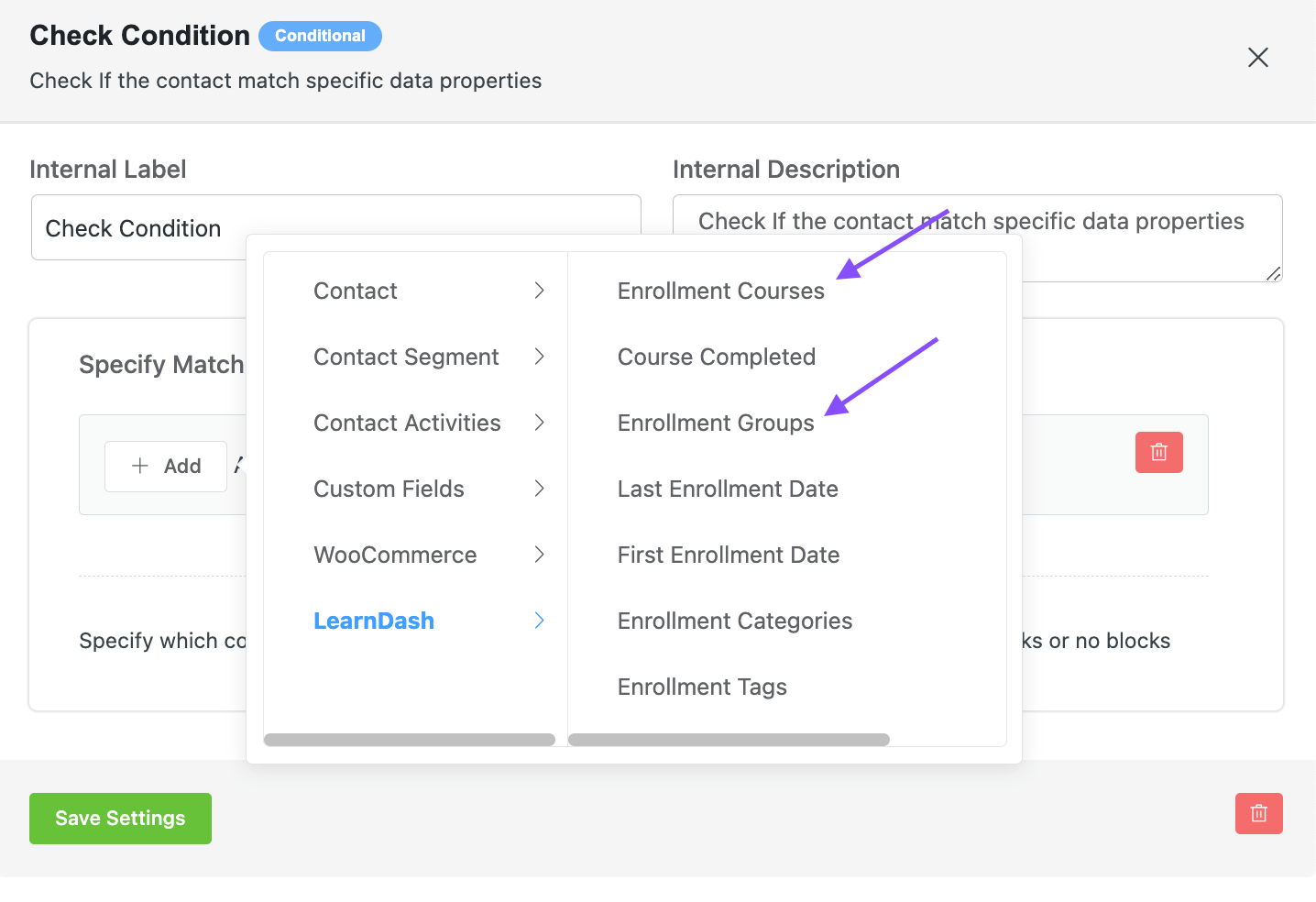Click the Save Settings button
Viewport: 1316px width, 902px height.
point(120,818)
